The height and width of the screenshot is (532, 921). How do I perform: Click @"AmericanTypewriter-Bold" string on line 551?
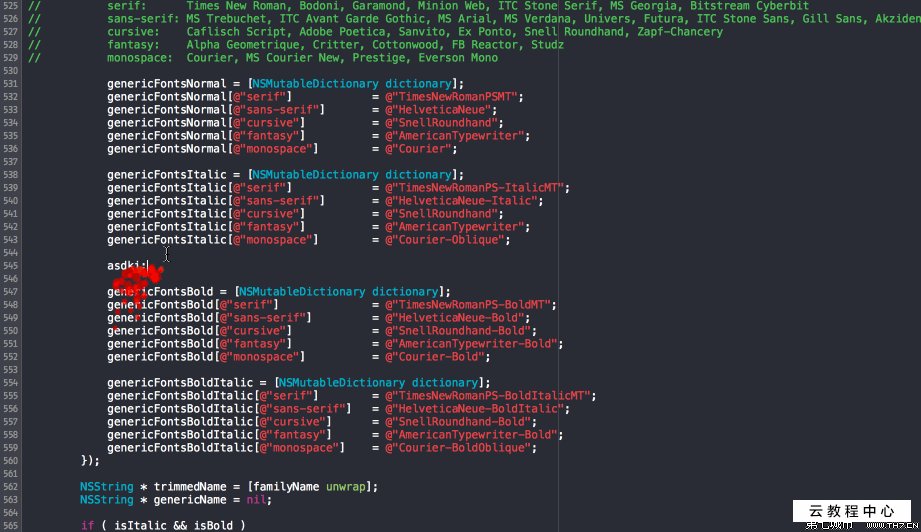pos(471,344)
